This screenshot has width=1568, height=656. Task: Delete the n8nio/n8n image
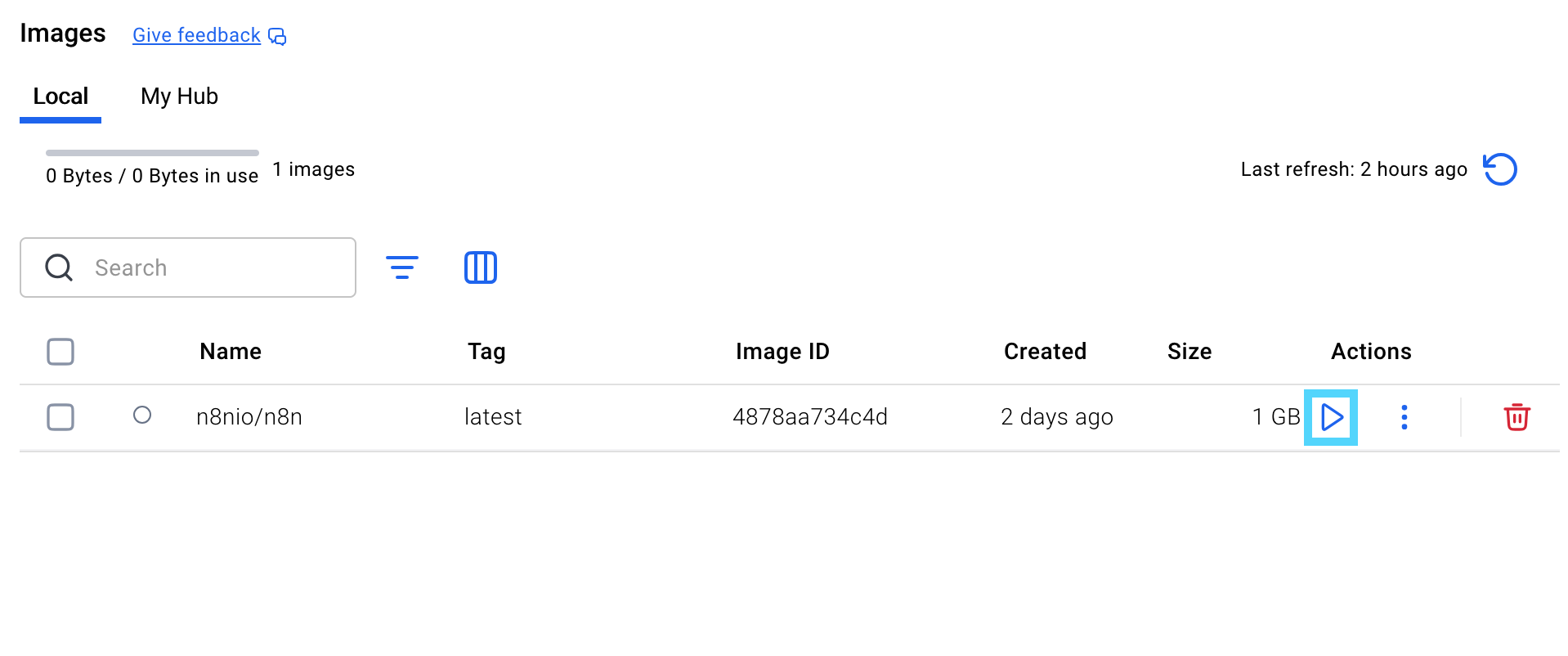[1516, 417]
